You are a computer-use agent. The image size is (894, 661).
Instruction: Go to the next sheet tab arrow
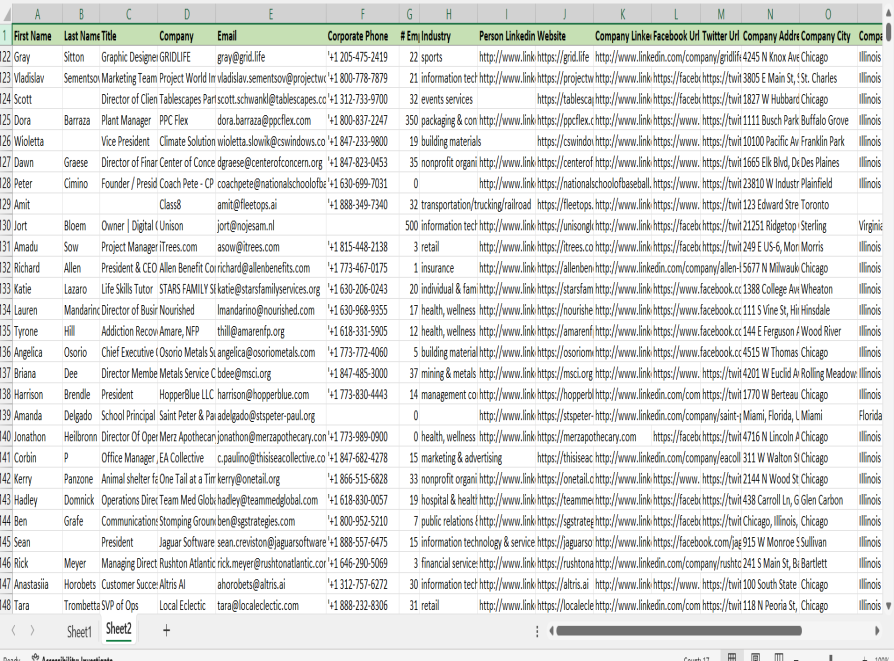tap(32, 630)
